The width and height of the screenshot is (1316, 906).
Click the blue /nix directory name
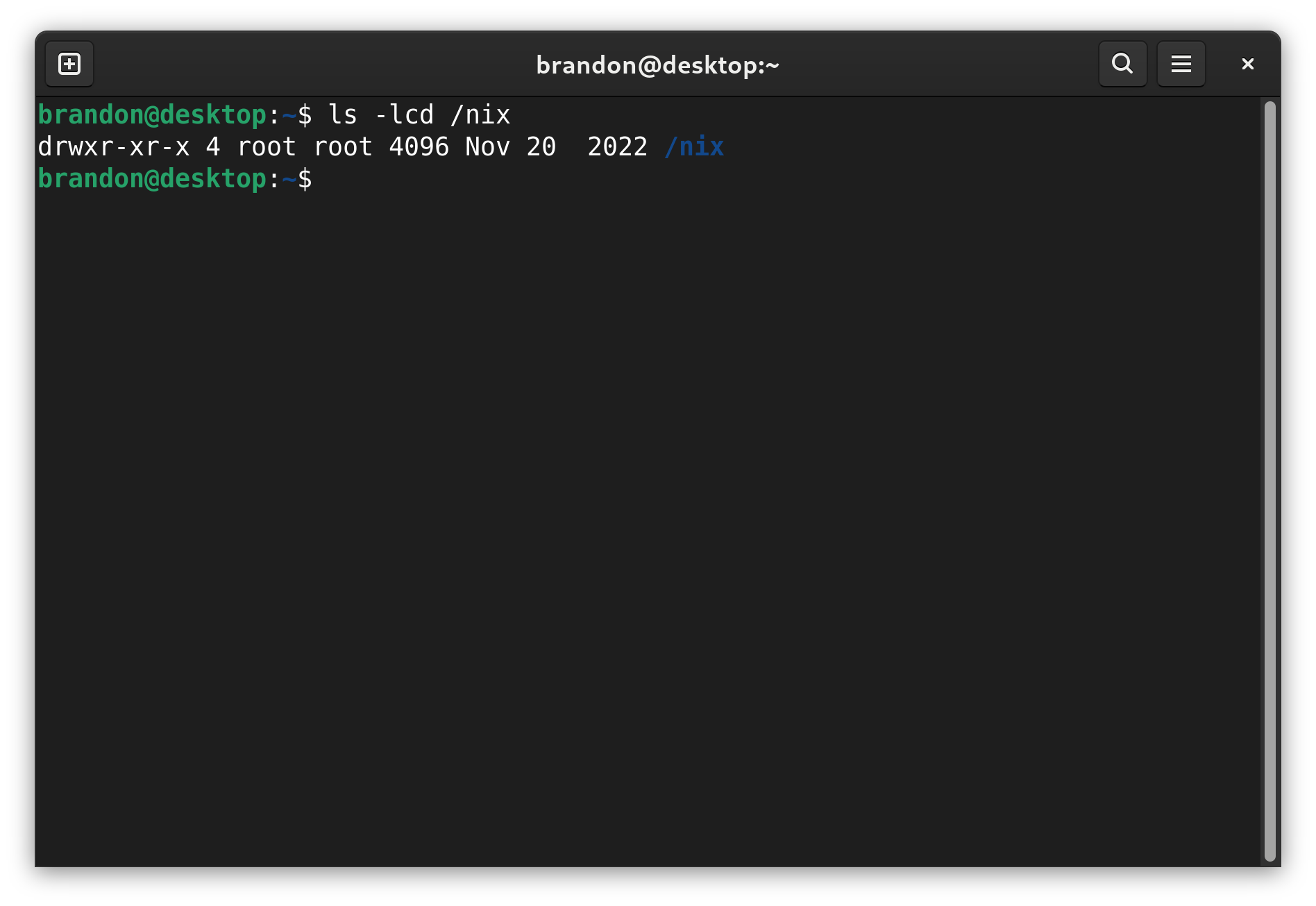(694, 146)
